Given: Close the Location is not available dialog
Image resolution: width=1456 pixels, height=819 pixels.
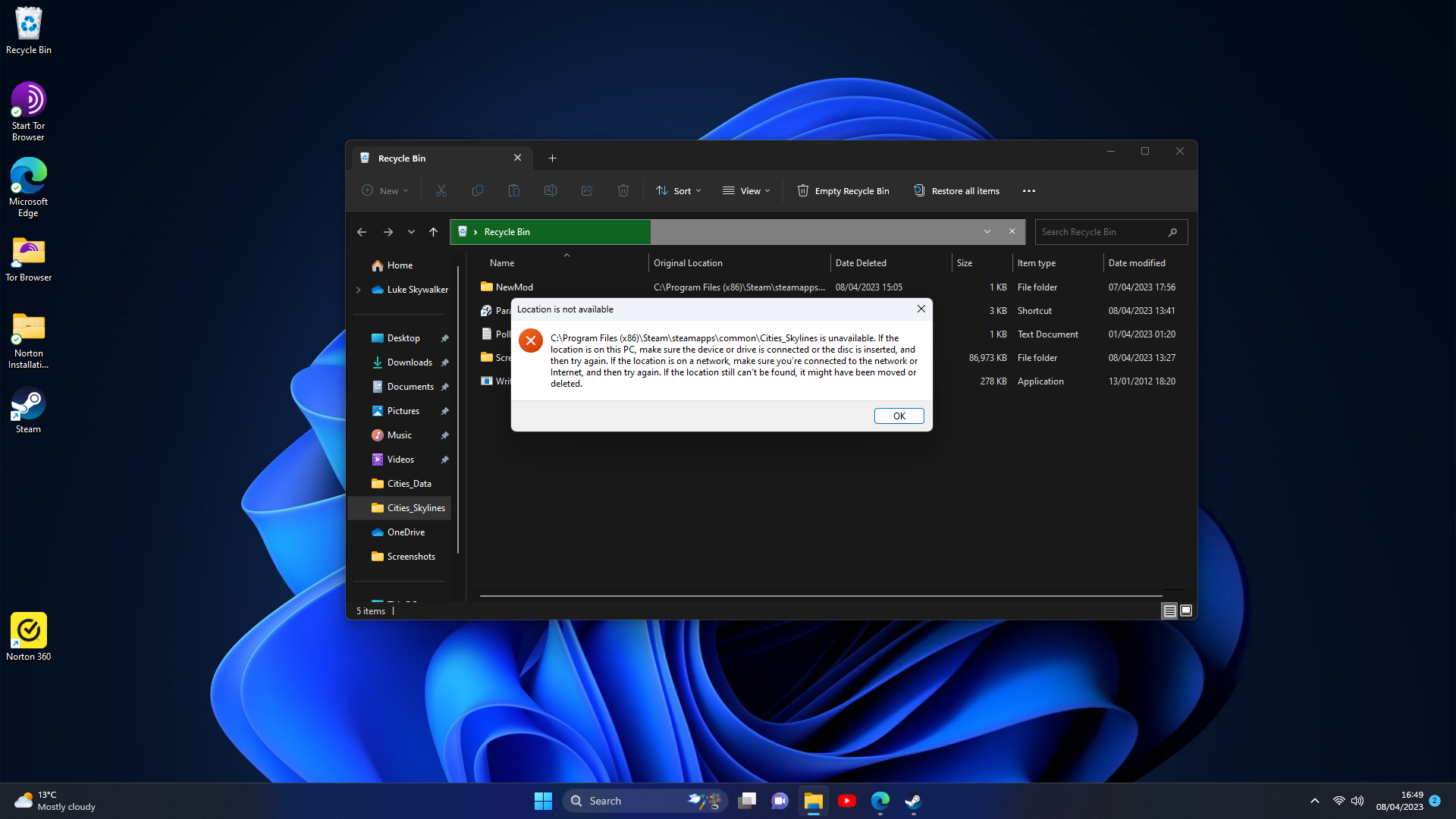Looking at the screenshot, I should coord(921,309).
